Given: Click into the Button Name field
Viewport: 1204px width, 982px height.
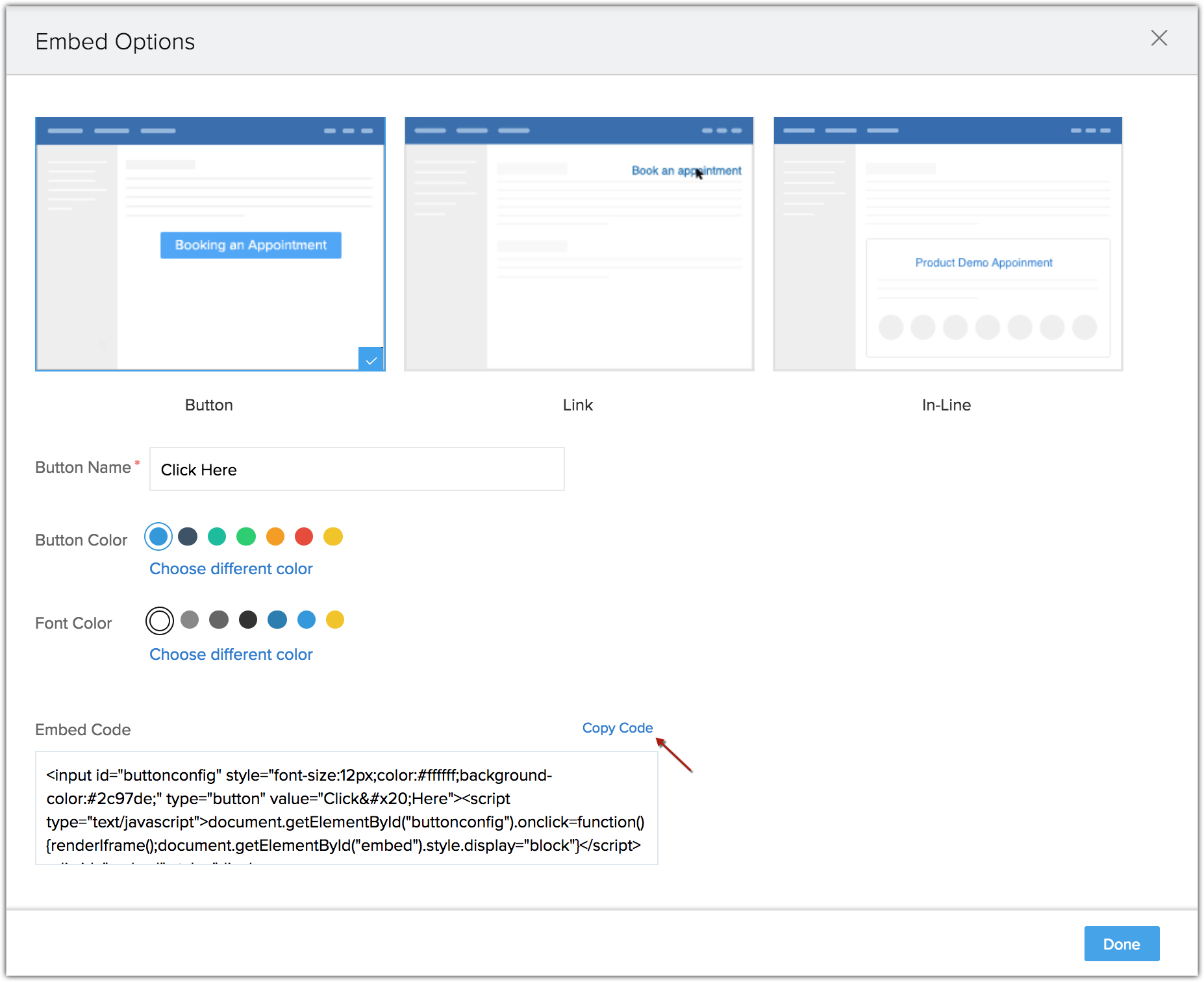Looking at the screenshot, I should click(357, 469).
